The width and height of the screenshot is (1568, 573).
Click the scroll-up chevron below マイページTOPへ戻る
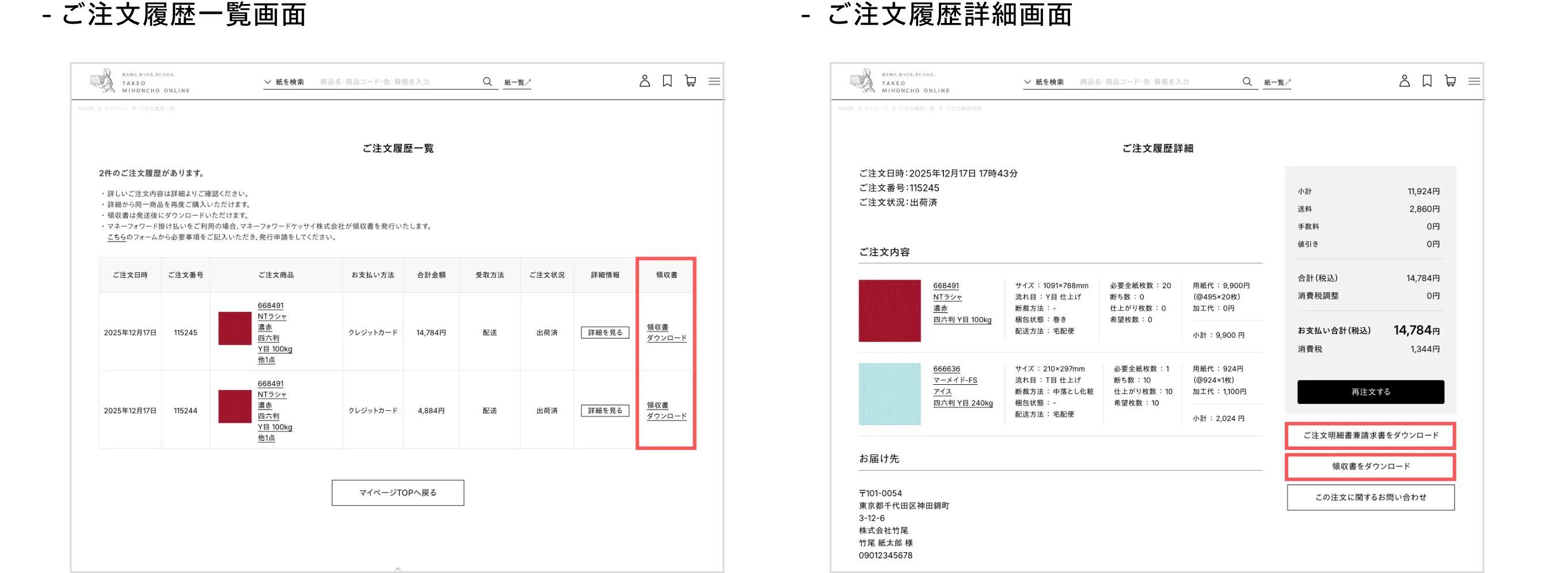(398, 569)
